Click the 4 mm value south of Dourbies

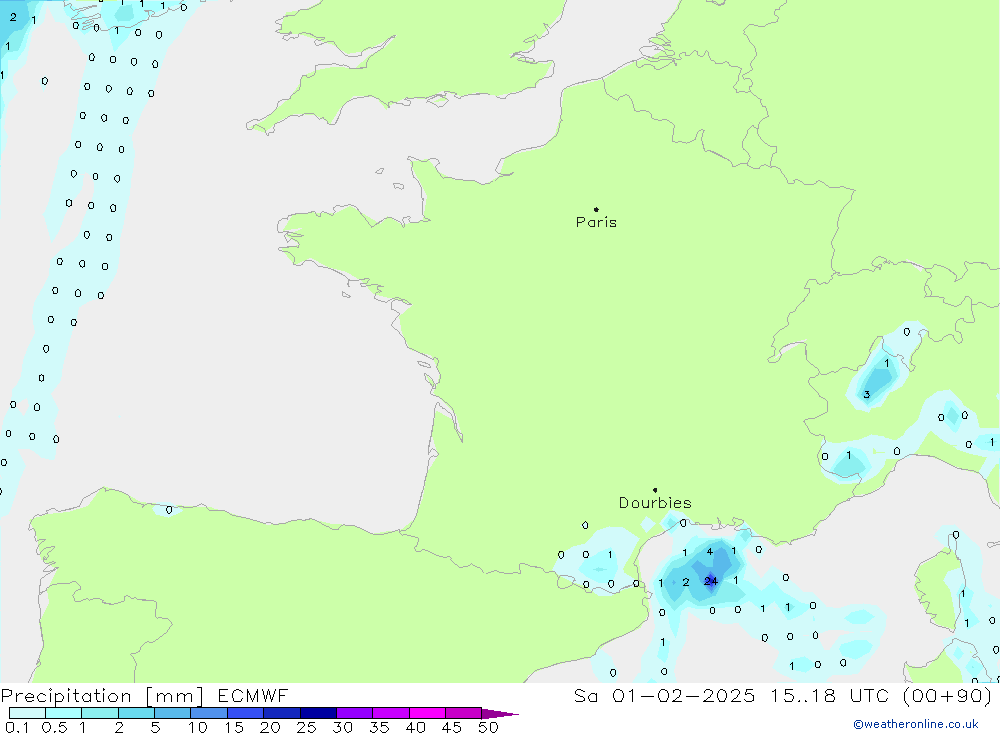click(709, 551)
